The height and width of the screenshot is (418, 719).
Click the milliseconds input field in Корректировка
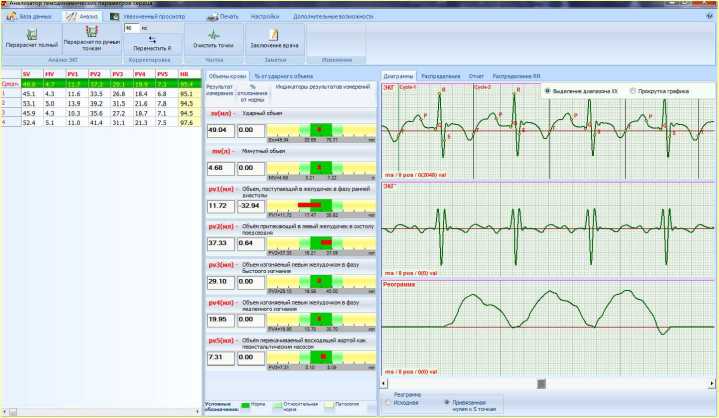click(x=131, y=29)
